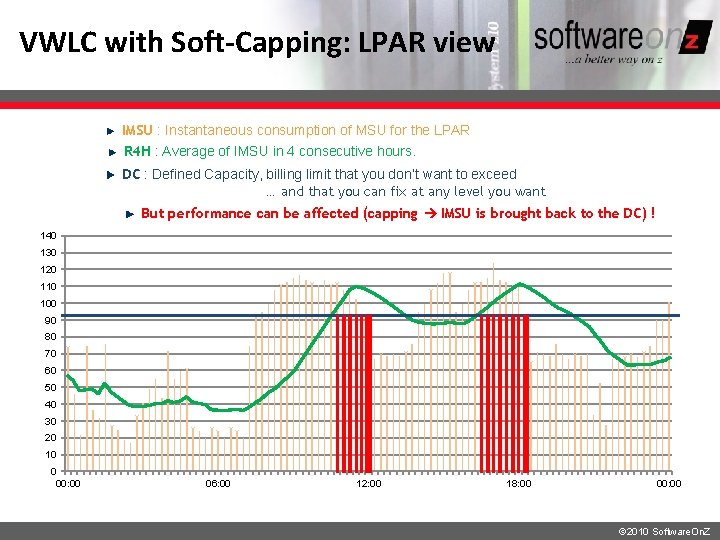This screenshot has height=540, width=720.
Task: Click the orange 'IMSU' label
Action: 137,130
